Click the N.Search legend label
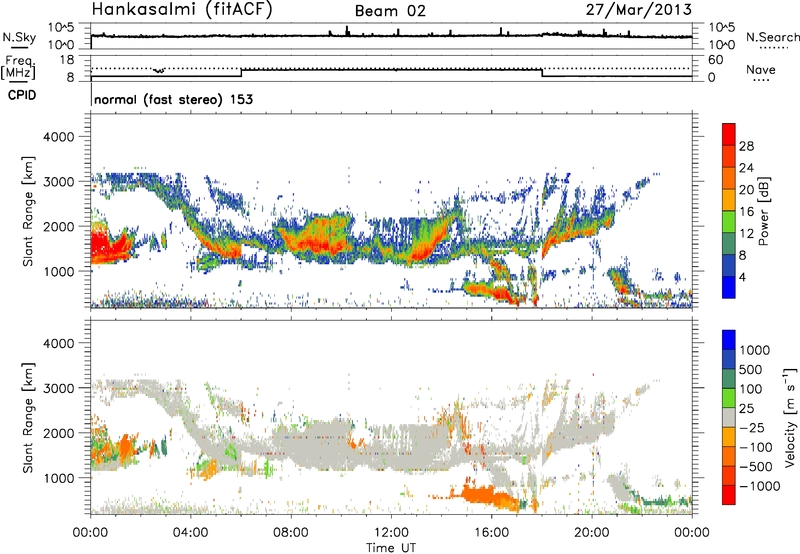800x554 pixels. tap(772, 37)
